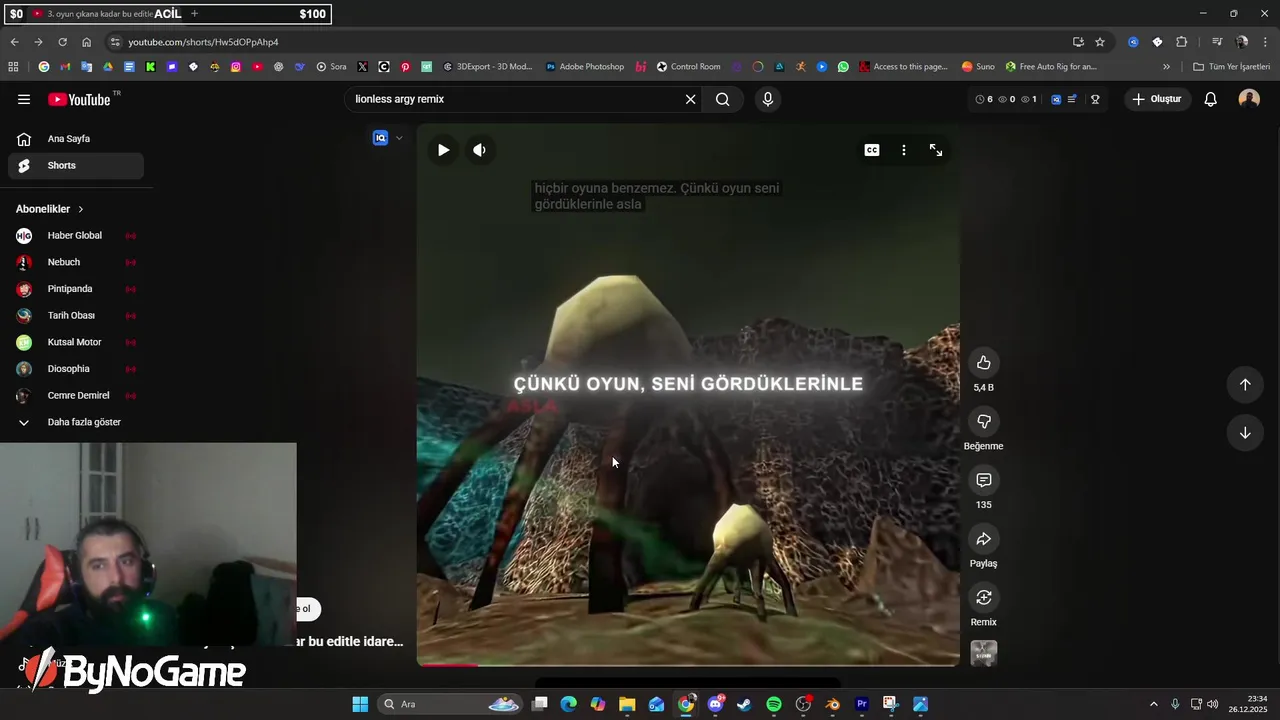Go to previous Short with up arrow
The width and height of the screenshot is (1280, 720).
[x=1245, y=384]
